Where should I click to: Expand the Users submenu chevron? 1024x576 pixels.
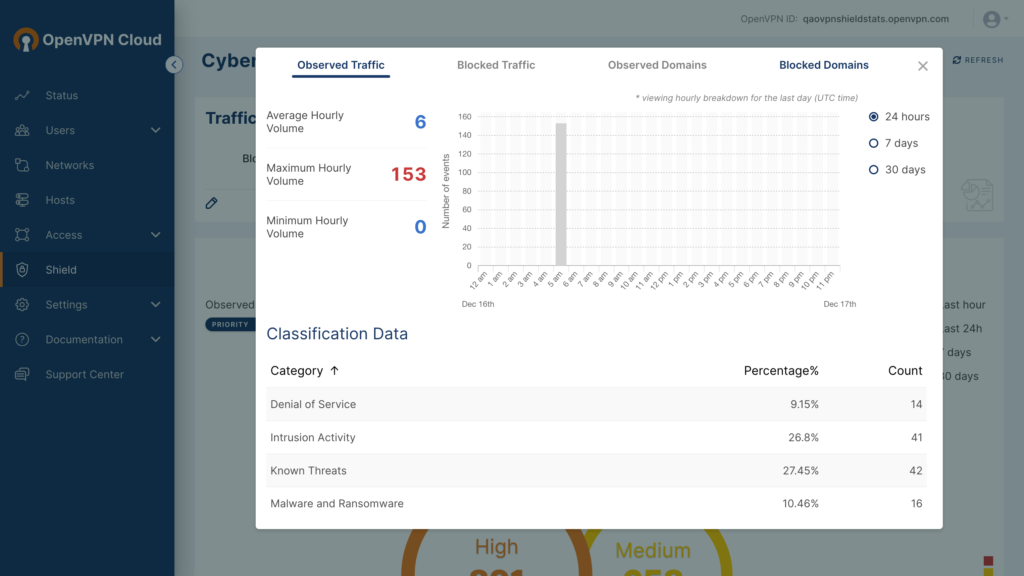click(x=155, y=130)
